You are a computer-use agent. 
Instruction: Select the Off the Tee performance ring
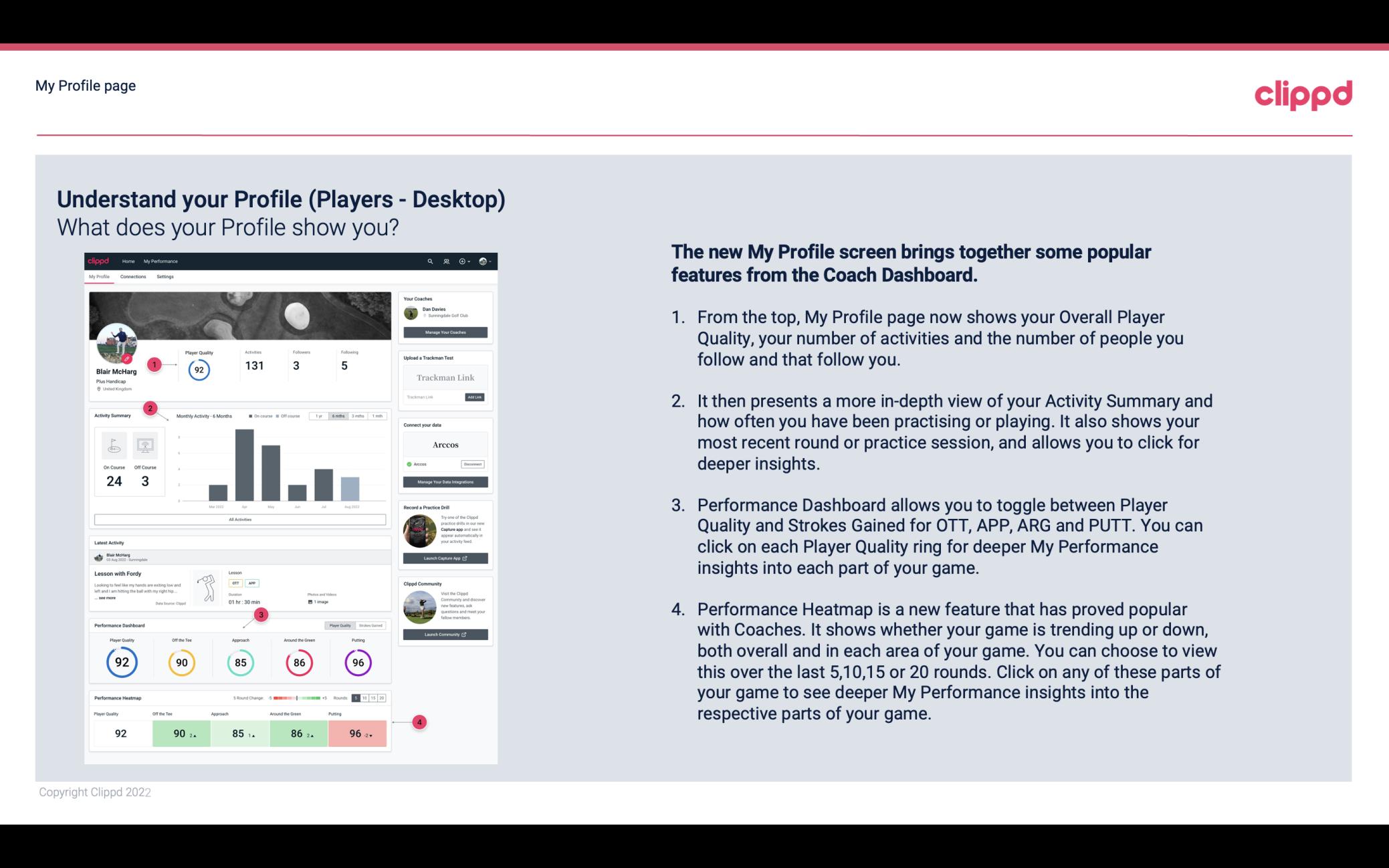[181, 661]
